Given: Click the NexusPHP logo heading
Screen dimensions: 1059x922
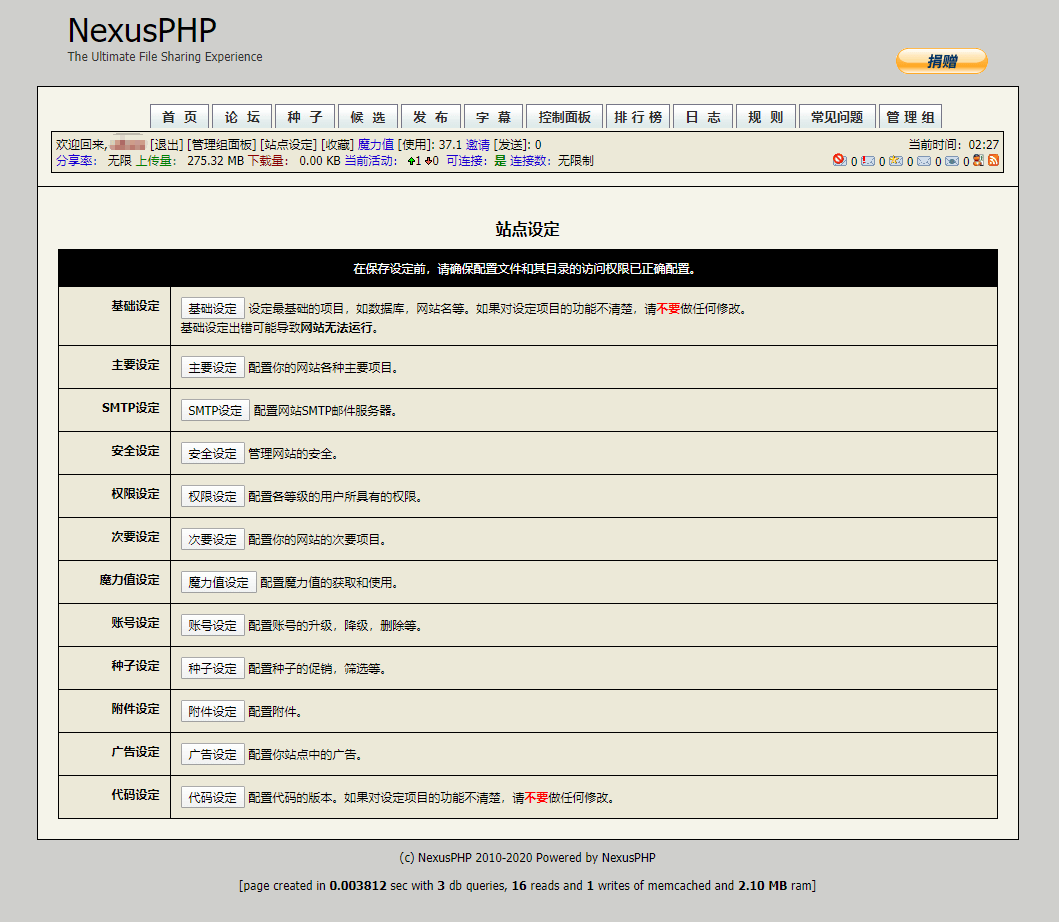Looking at the screenshot, I should (x=142, y=30).
